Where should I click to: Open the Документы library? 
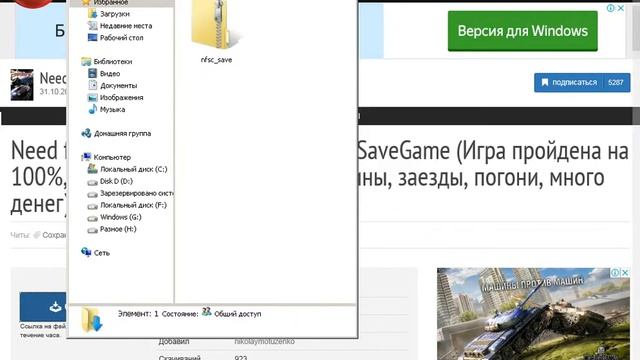pos(118,86)
